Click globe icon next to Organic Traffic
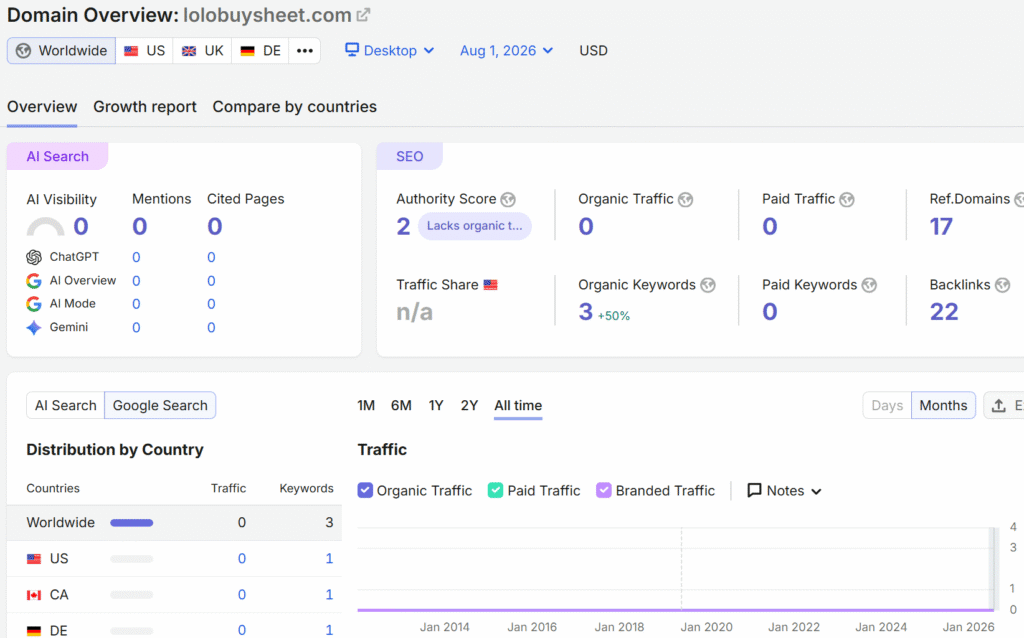 tap(685, 199)
